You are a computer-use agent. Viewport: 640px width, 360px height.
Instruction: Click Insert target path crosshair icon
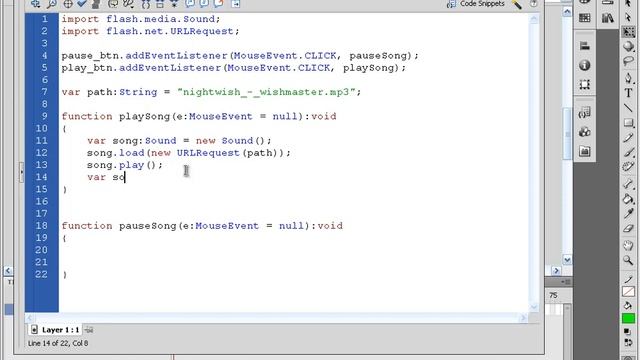click(68, 4)
